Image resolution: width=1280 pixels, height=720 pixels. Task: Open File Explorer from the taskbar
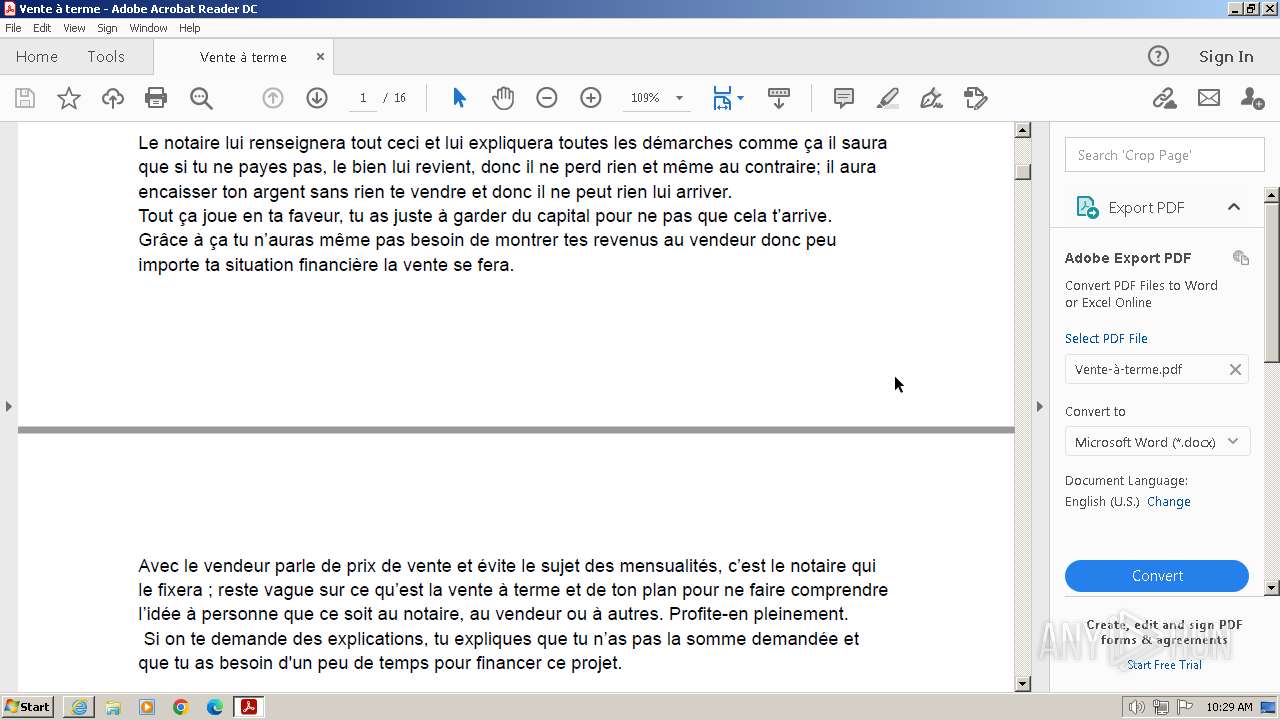point(113,707)
